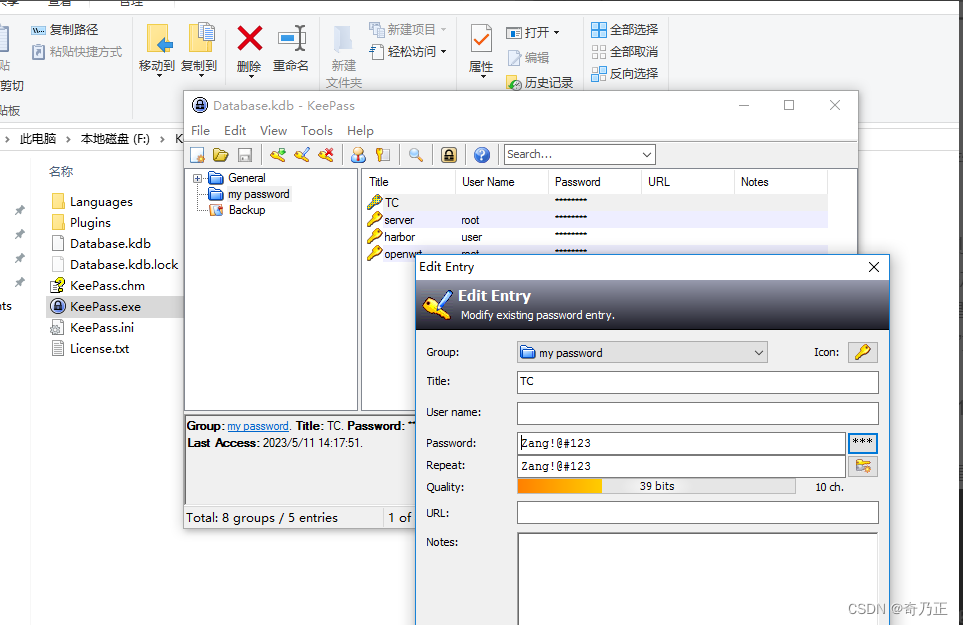Click into the Repeat password field
The height and width of the screenshot is (625, 963).
click(x=681, y=466)
